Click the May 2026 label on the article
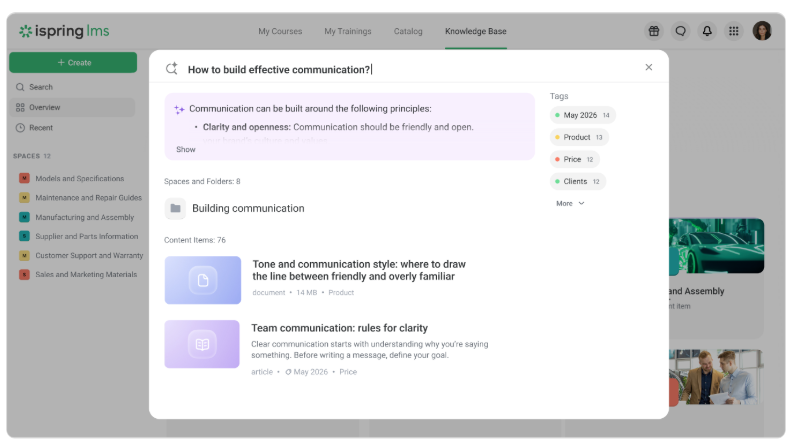This screenshot has height=448, width=799. [306, 372]
